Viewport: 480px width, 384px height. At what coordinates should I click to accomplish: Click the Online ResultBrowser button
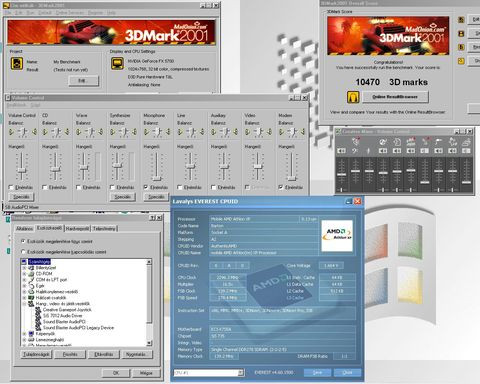tap(395, 97)
